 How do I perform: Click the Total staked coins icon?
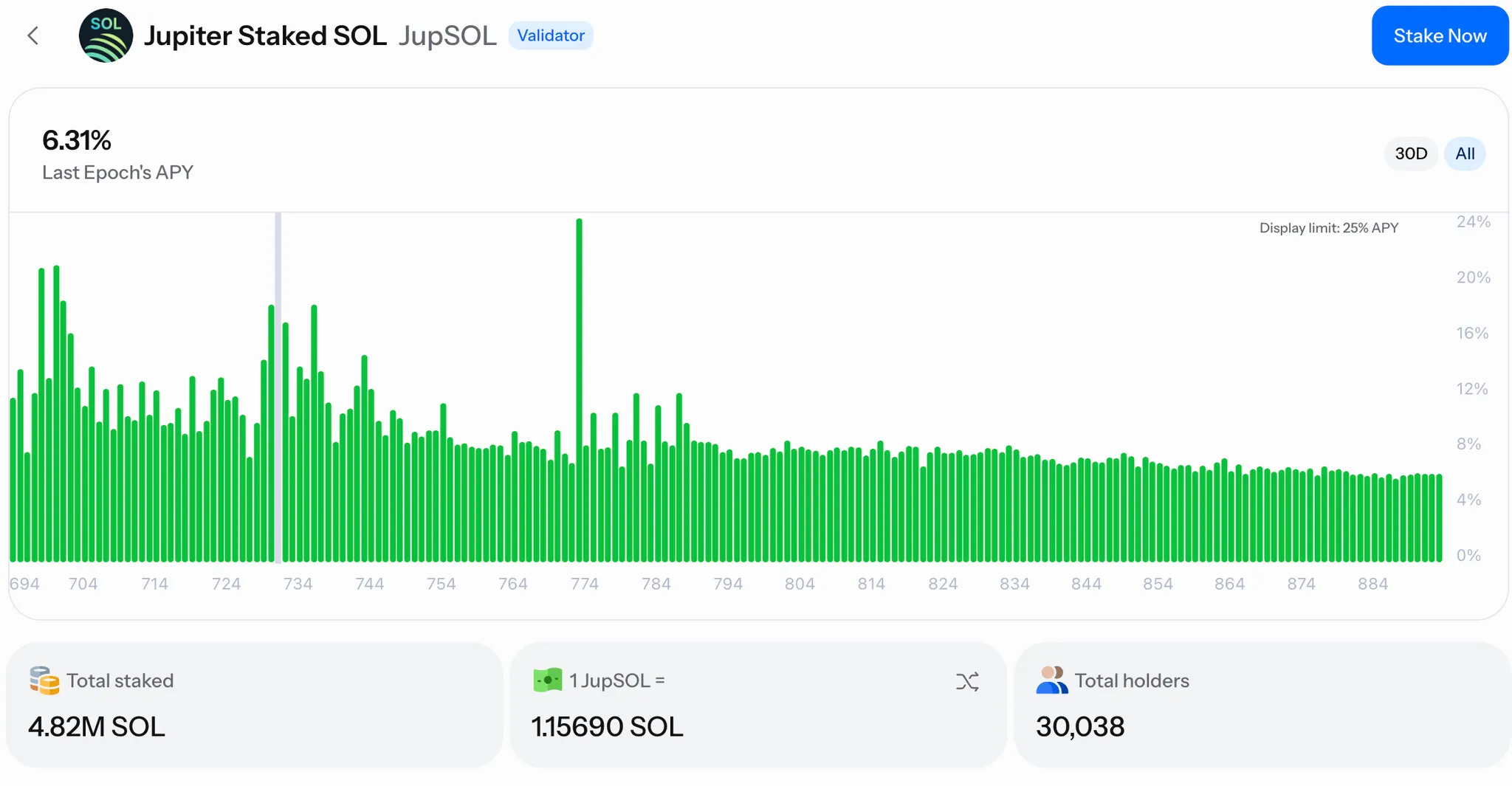tap(44, 680)
